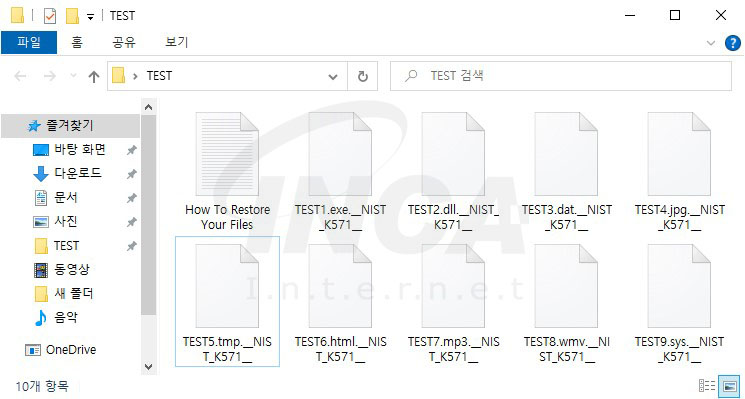This screenshot has width=745, height=399.
Task: Select the TEST9.sys.__NIST_K571__ file icon
Action: 679,286
